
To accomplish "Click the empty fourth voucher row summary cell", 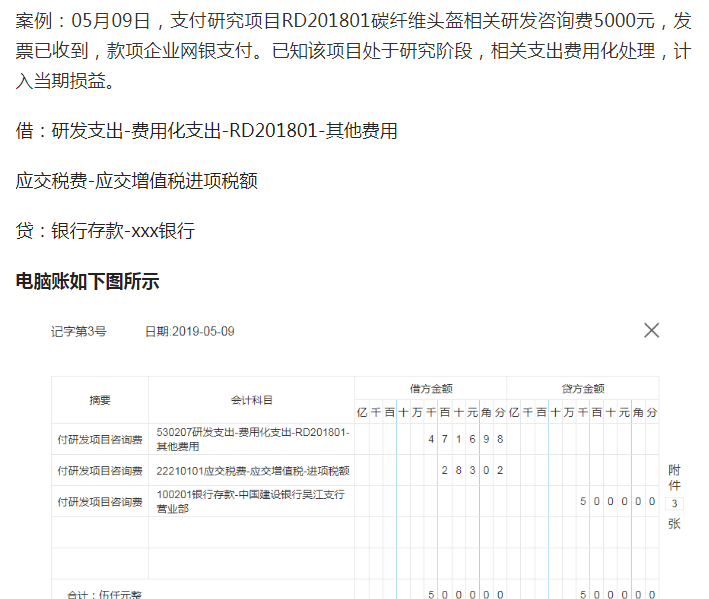I will coord(100,532).
